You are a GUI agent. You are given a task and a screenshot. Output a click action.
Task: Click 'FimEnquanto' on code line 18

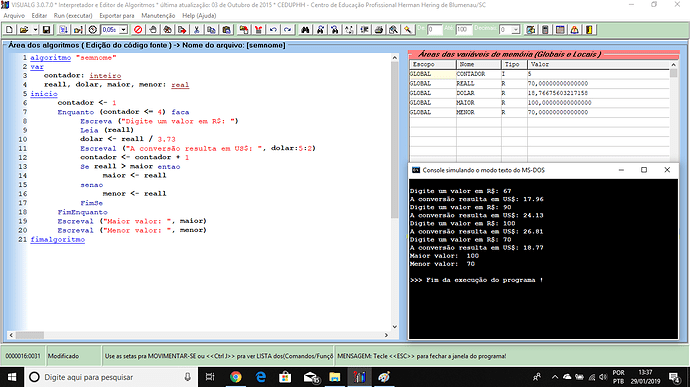point(82,212)
